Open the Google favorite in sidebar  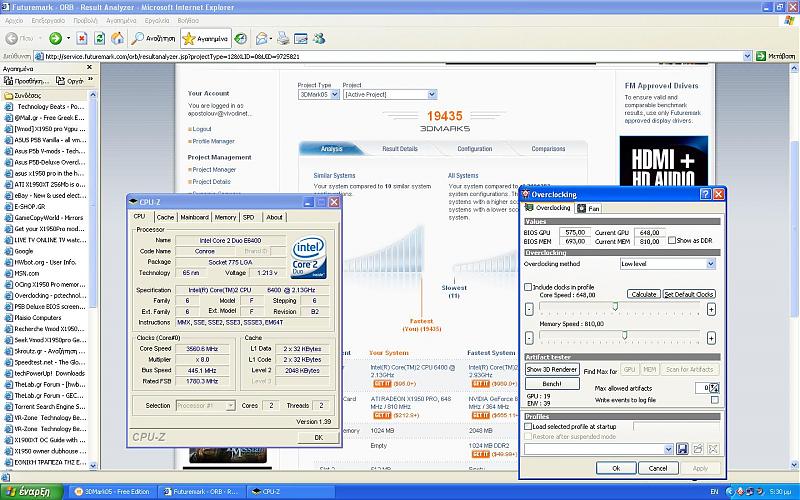click(x=23, y=251)
